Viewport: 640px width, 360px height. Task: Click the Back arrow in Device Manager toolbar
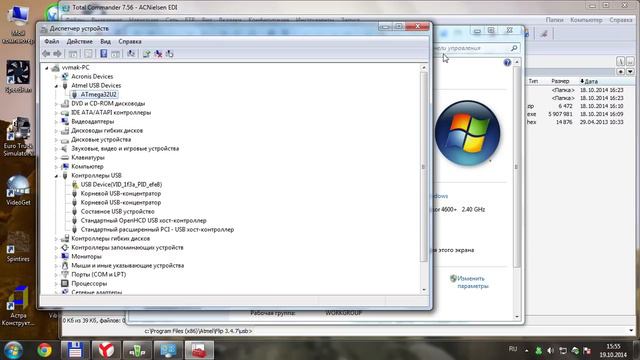tap(46, 53)
